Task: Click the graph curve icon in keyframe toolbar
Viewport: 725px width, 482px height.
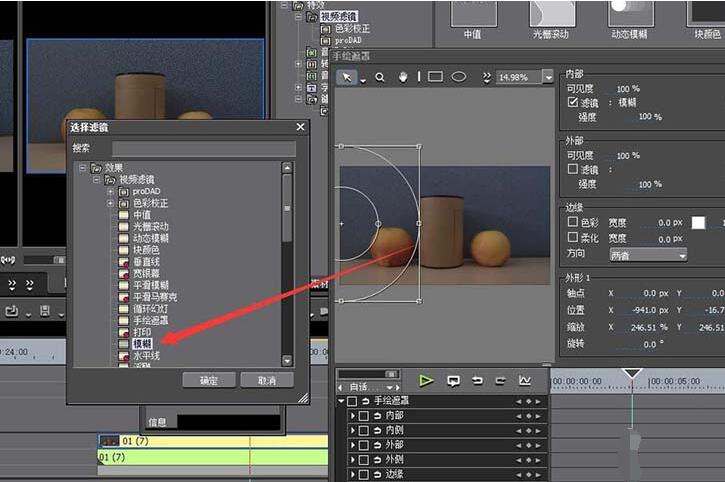Action: coord(524,380)
